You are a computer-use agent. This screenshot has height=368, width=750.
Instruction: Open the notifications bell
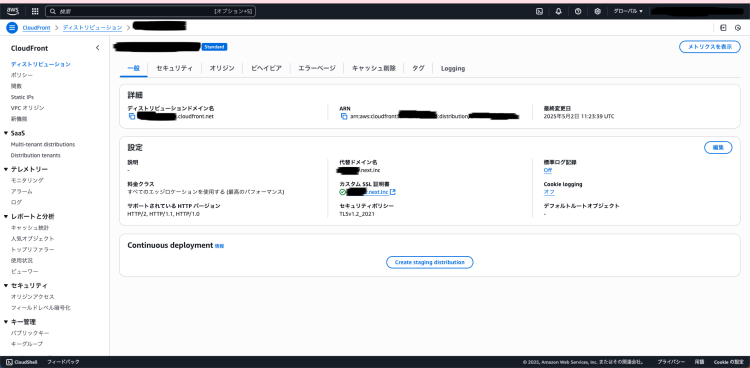coord(558,11)
